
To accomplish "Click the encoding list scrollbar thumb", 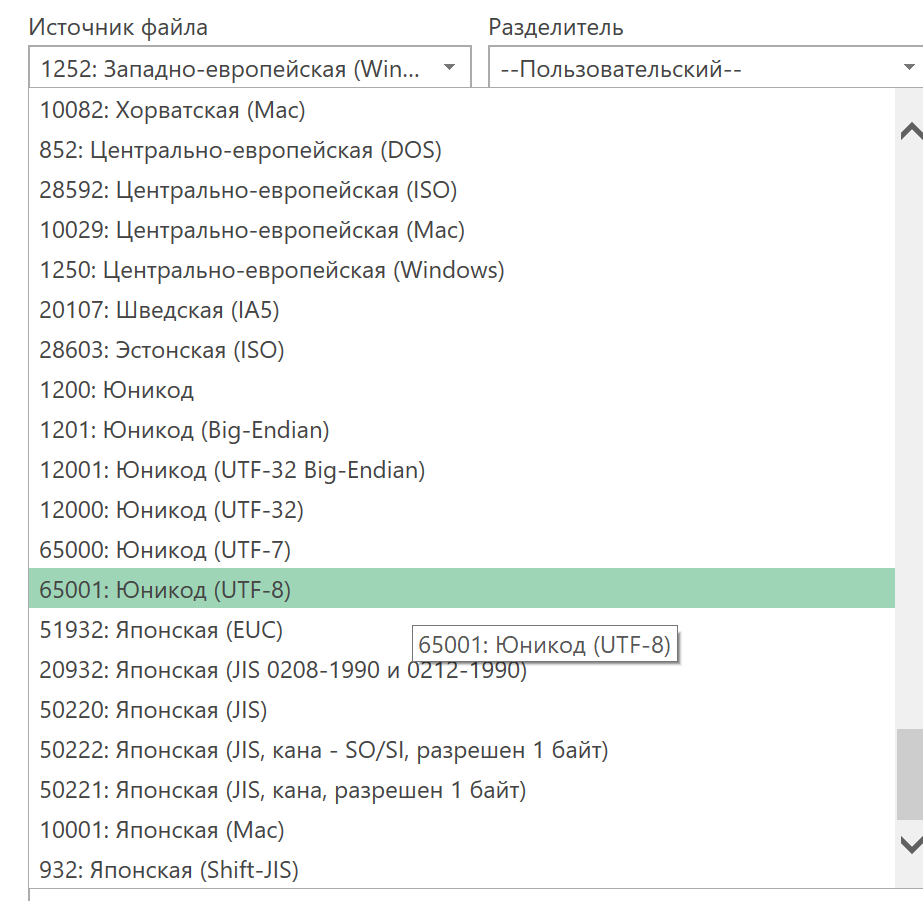I will 909,775.
